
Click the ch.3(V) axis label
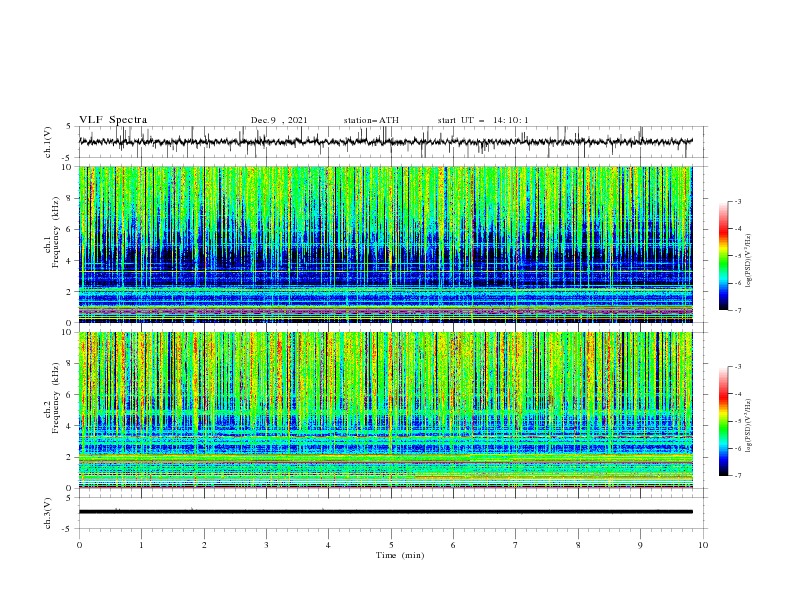[48, 513]
